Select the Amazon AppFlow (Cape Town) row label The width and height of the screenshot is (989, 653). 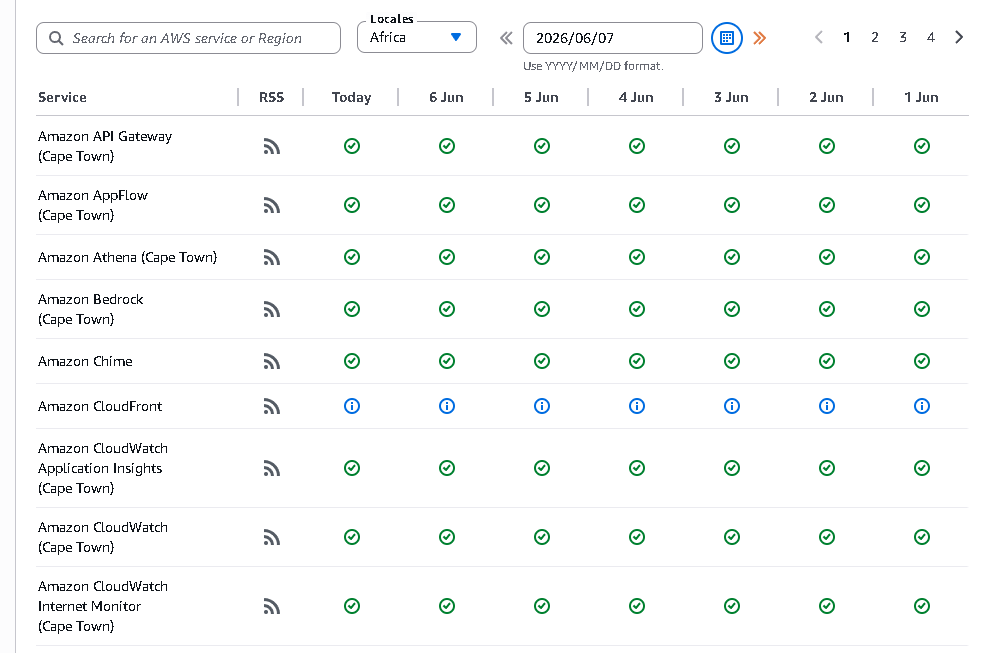(x=93, y=206)
